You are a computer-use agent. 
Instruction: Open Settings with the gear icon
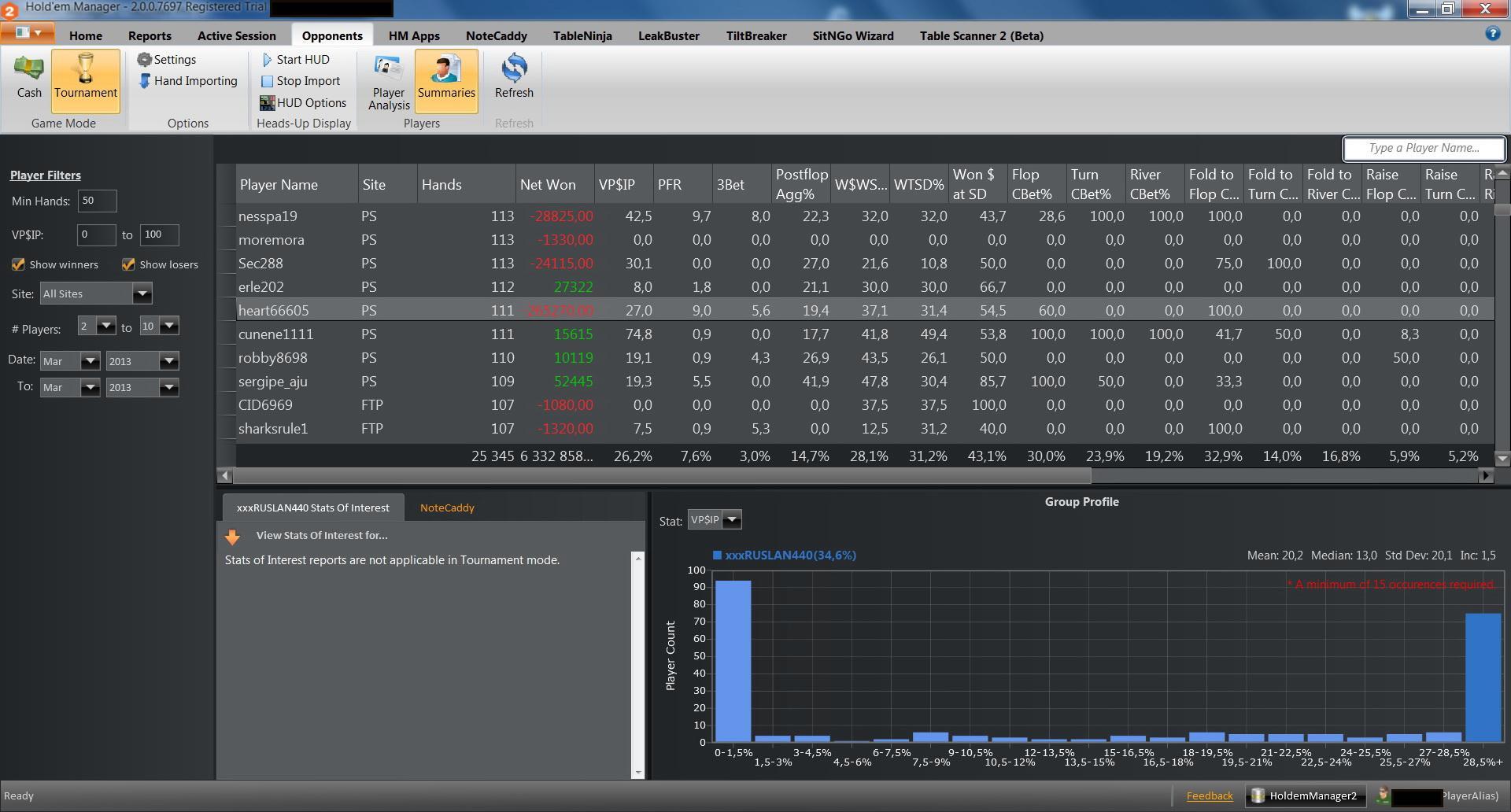144,60
